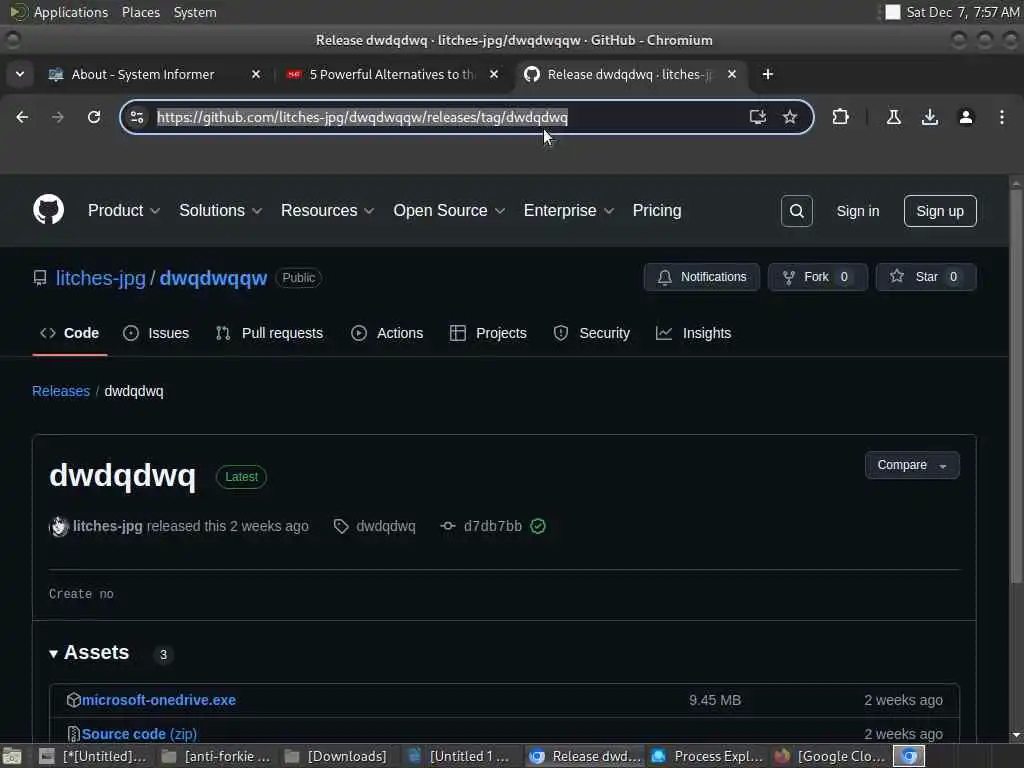Image resolution: width=1024 pixels, height=768 pixels.
Task: Open Chrome Labs flask icon
Action: point(894,117)
